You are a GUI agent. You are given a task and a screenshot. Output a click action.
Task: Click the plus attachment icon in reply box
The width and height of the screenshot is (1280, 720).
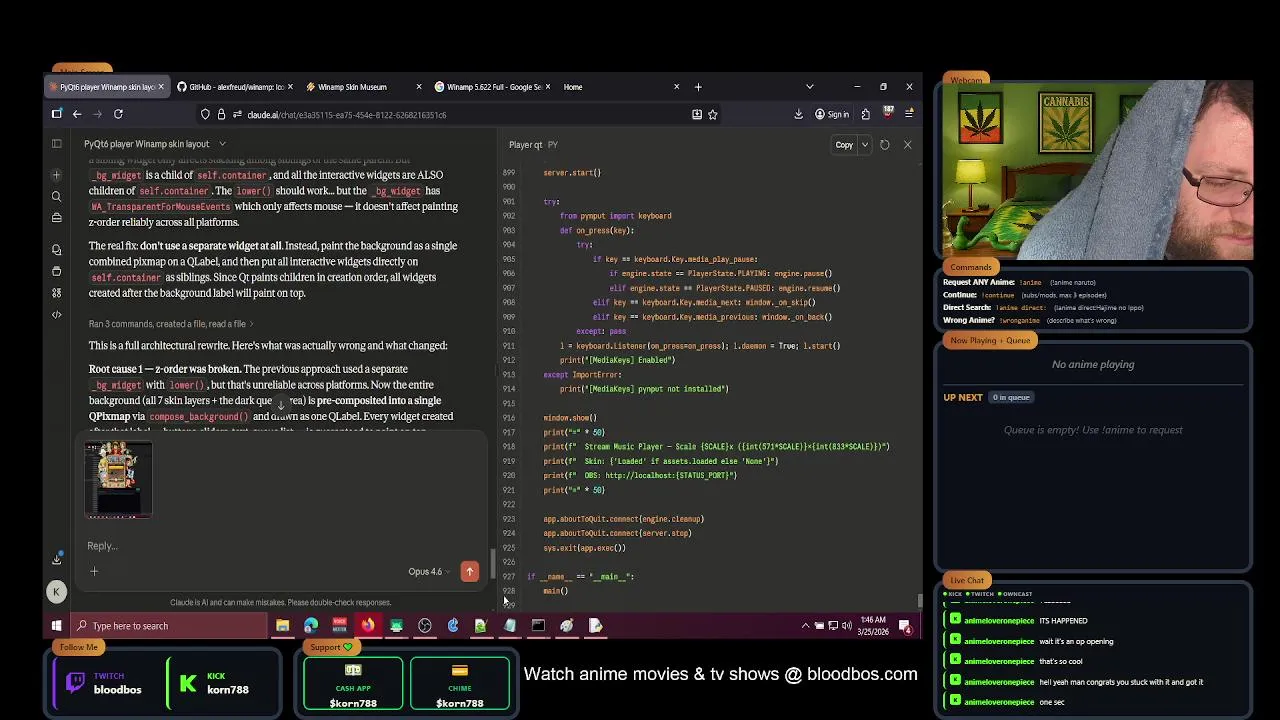pyautogui.click(x=94, y=571)
